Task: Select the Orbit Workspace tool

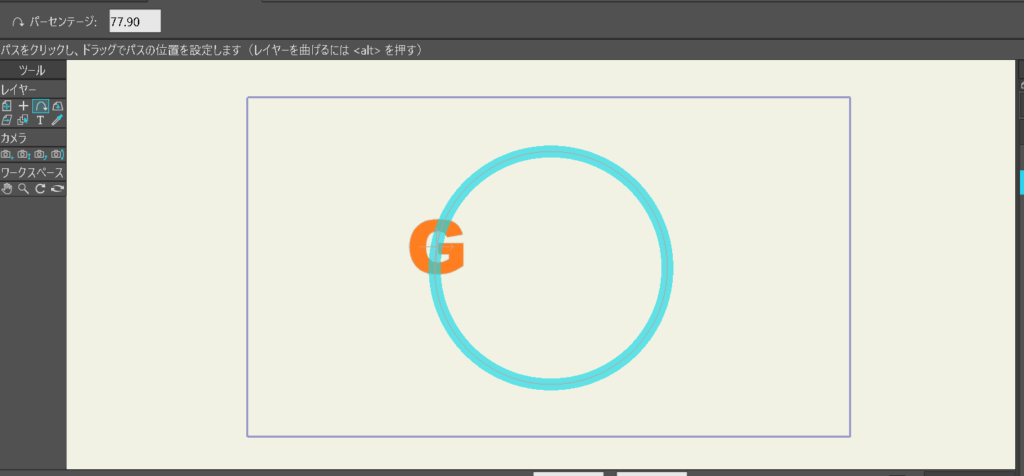Action: click(57, 188)
